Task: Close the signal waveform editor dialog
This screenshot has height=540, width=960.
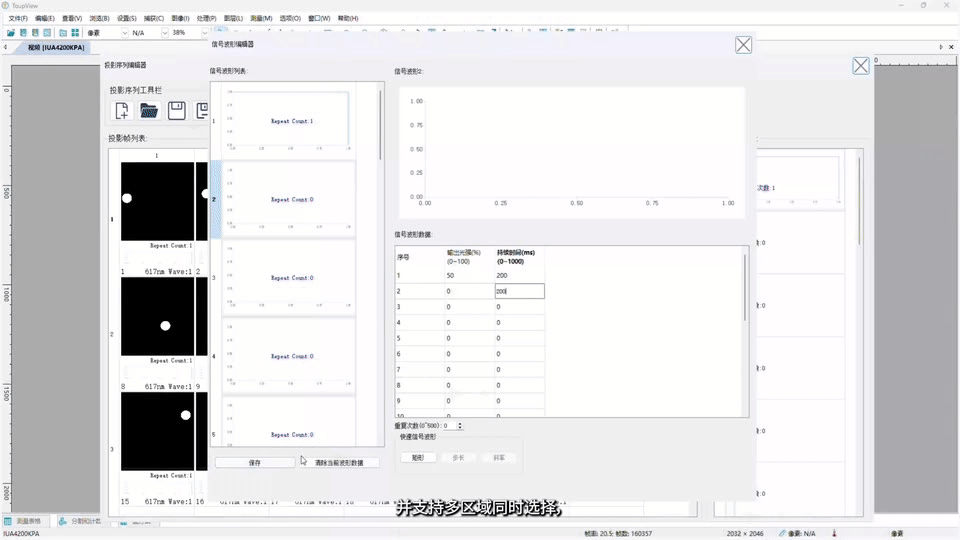Action: pos(743,45)
